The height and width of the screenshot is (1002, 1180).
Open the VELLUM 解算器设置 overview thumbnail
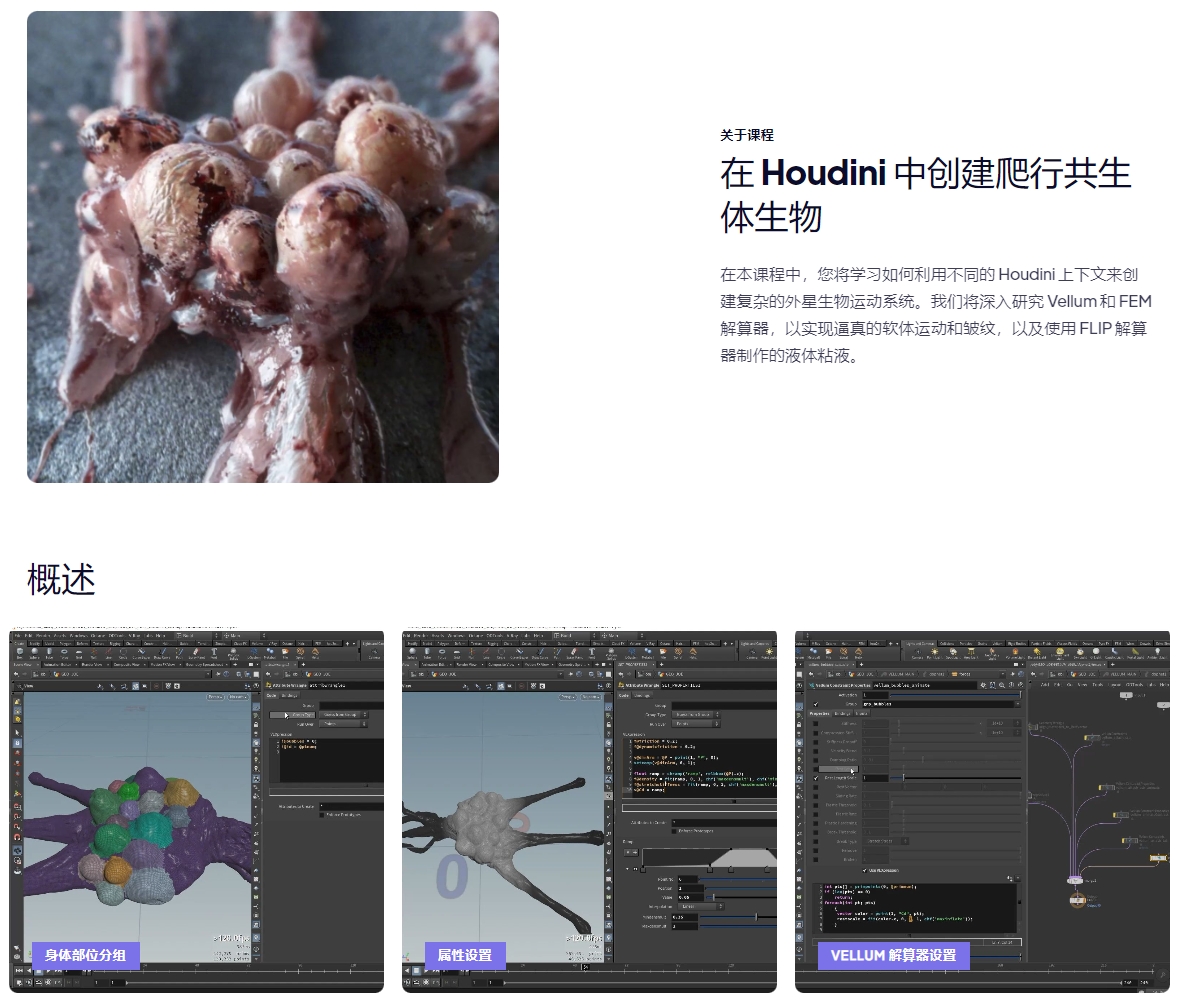[x=982, y=812]
